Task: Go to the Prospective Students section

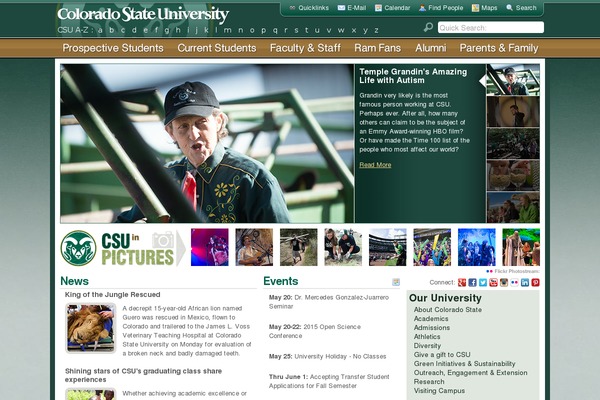Action: pyautogui.click(x=113, y=48)
